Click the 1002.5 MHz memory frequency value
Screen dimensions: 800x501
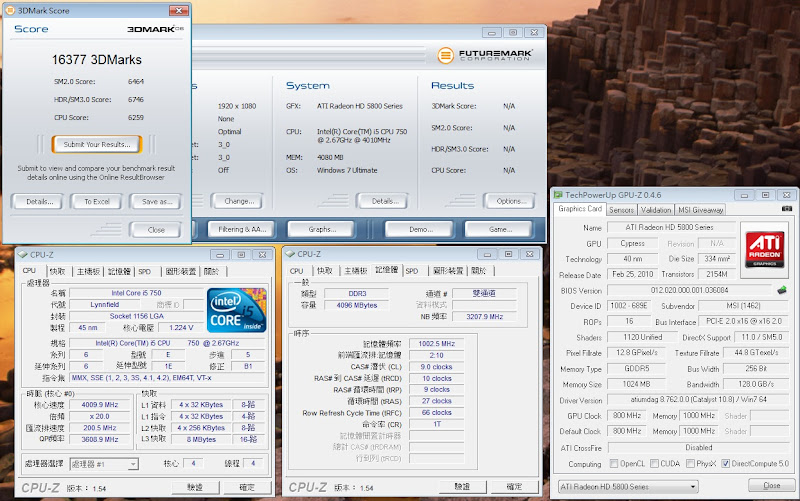436,344
